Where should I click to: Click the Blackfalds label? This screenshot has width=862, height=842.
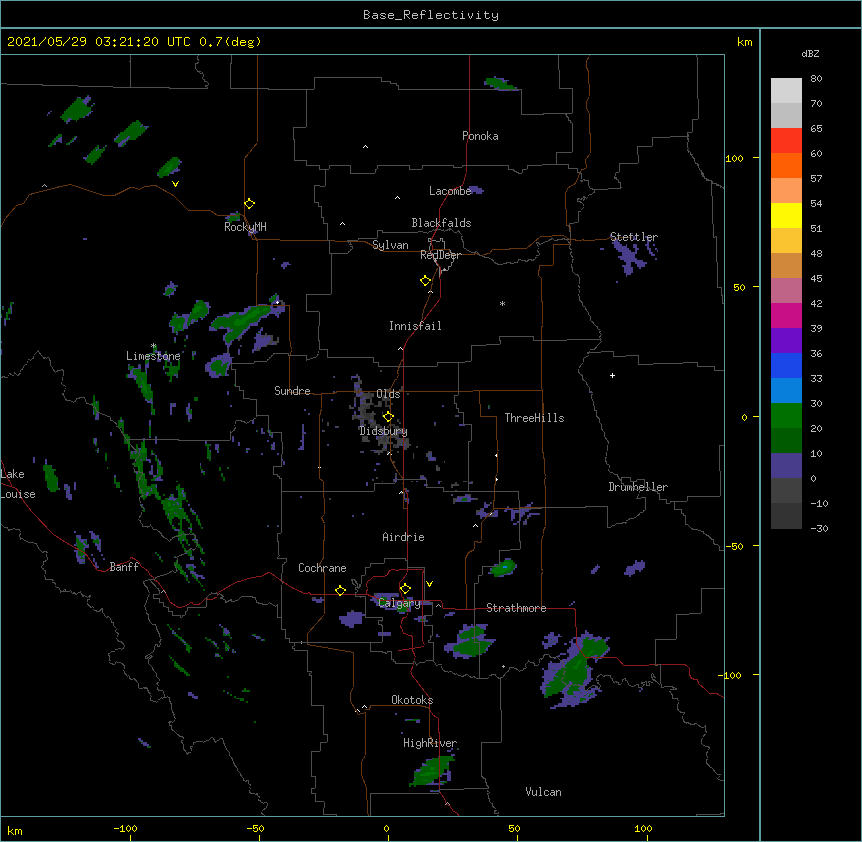coord(441,223)
